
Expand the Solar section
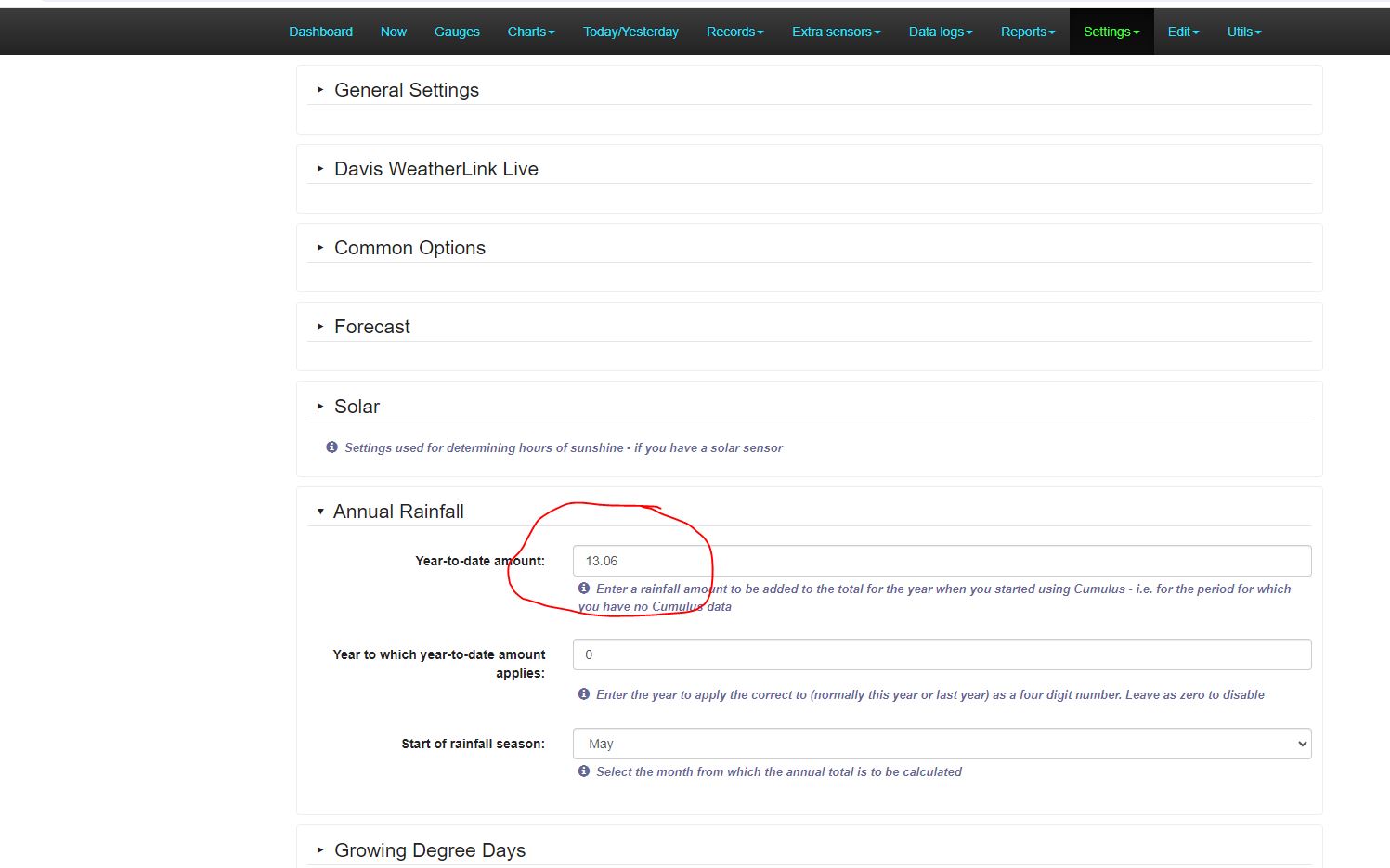(x=357, y=407)
